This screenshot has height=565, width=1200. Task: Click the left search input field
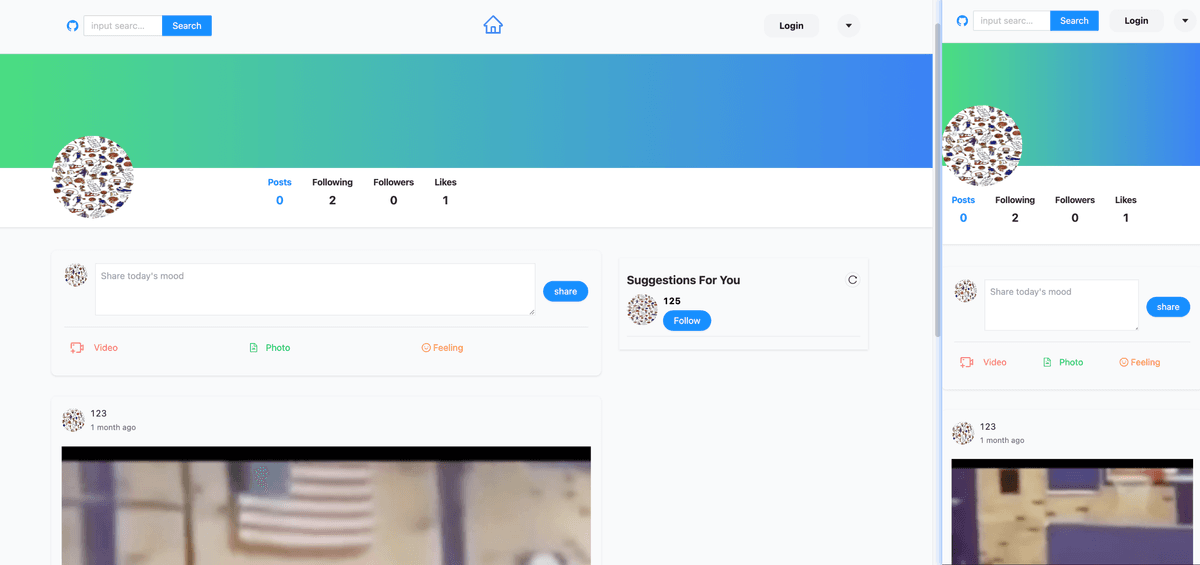(x=122, y=26)
